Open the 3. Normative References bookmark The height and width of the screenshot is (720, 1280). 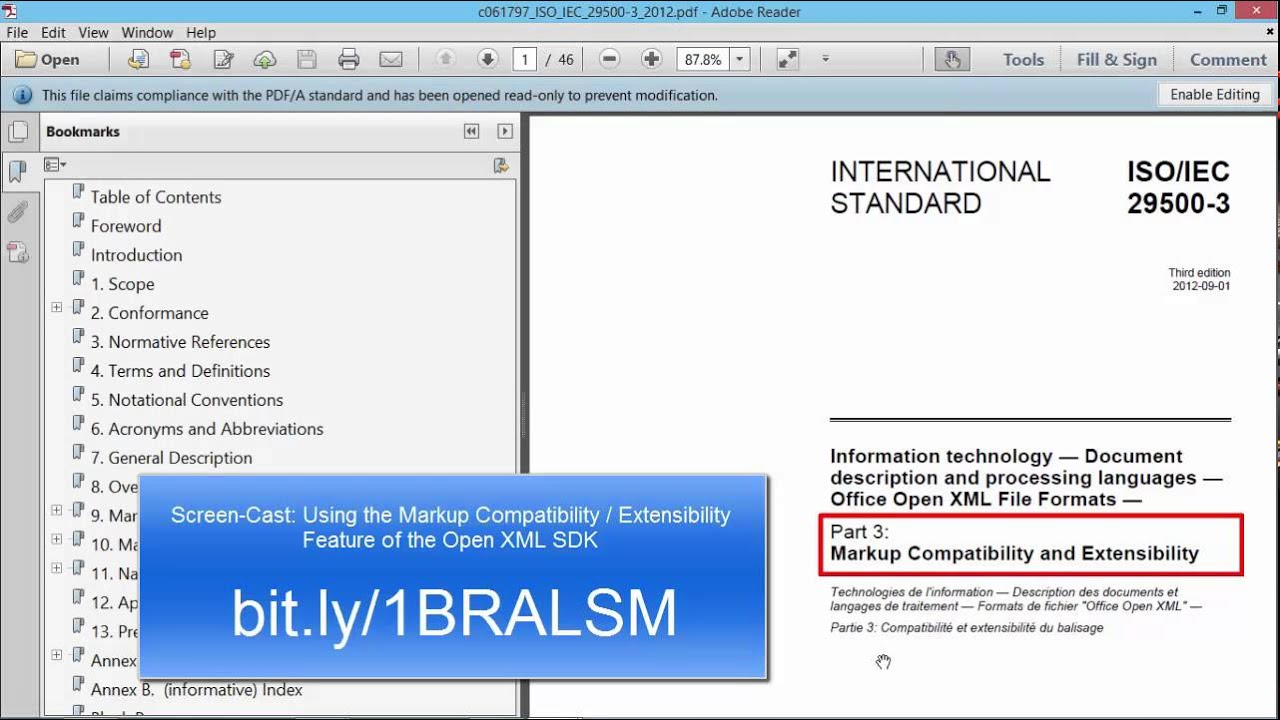[180, 342]
